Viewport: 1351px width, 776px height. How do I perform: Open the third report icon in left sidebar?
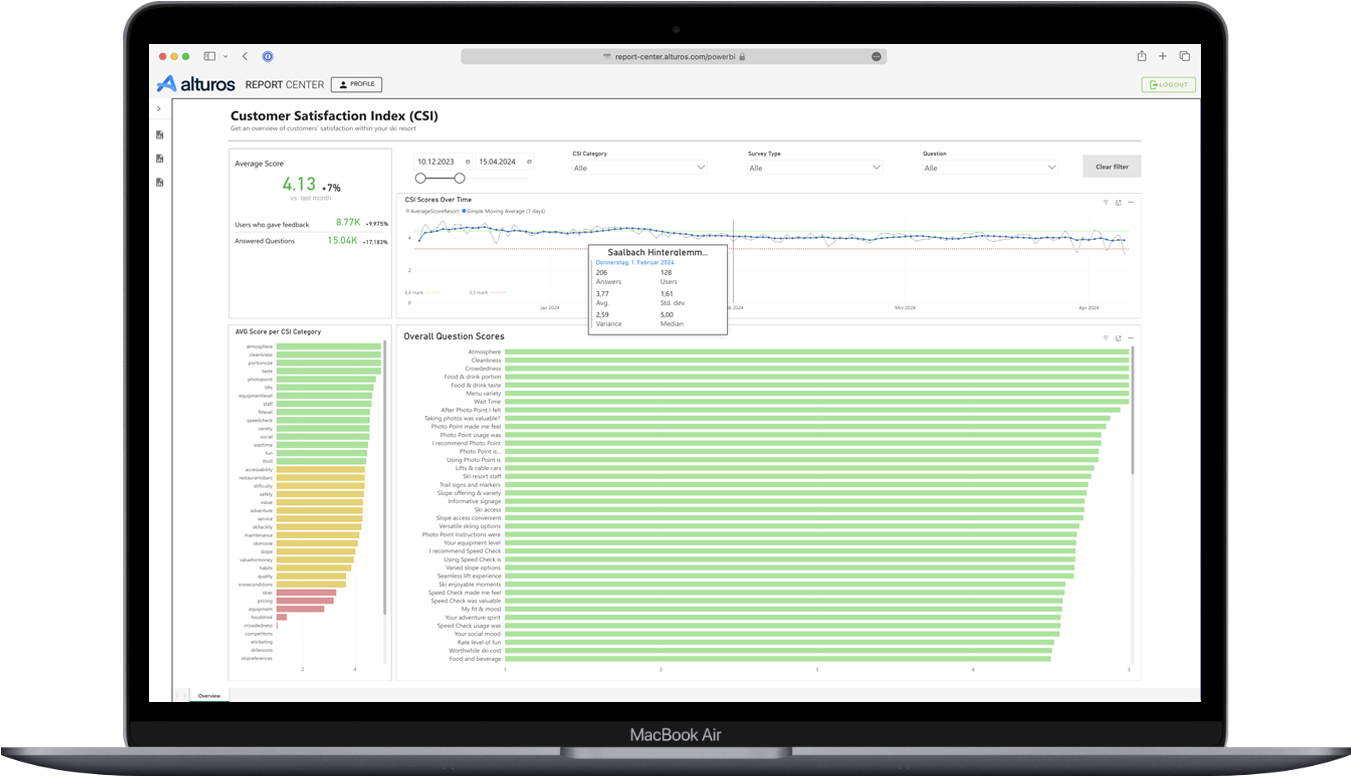160,182
